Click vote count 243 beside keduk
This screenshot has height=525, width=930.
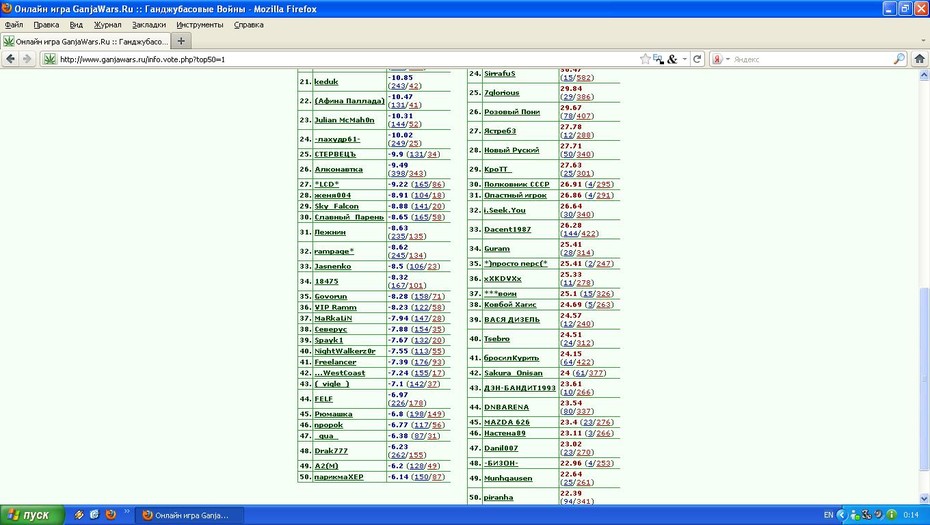coord(397,86)
